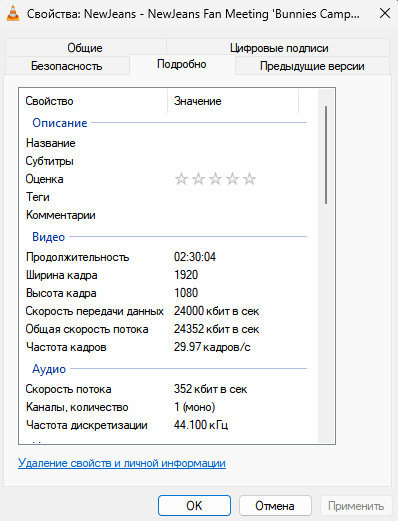This screenshot has height=521, width=398.
Task: Set rating to five stars
Action: [x=249, y=179]
